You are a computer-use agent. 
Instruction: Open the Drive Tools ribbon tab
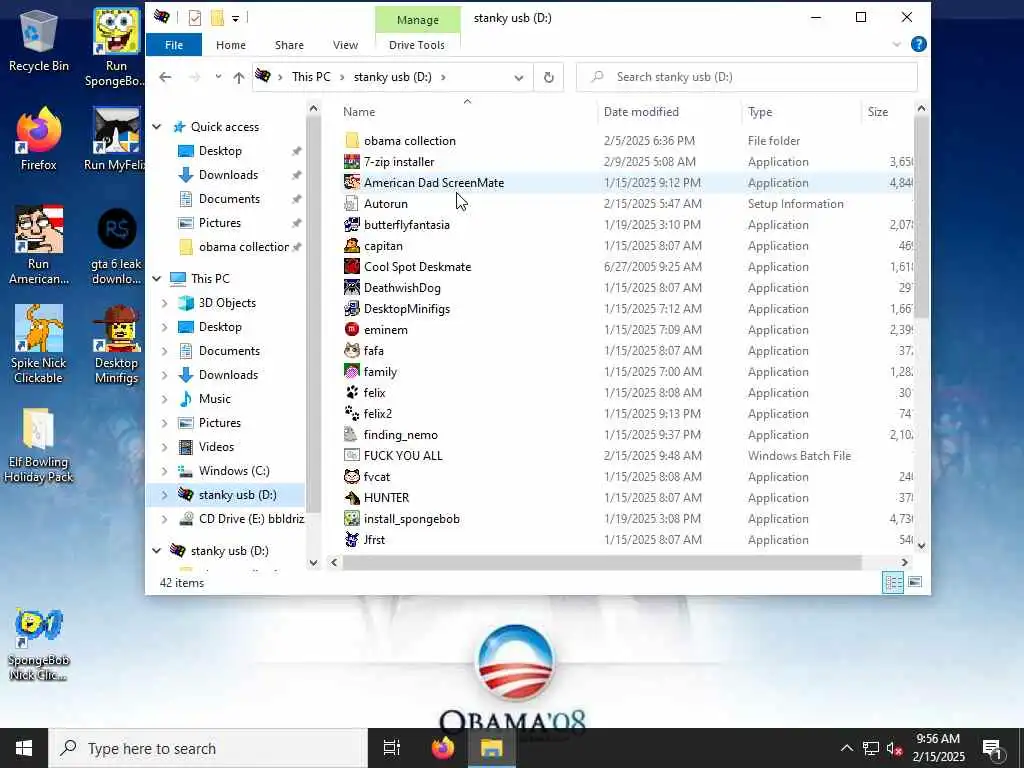(x=417, y=45)
